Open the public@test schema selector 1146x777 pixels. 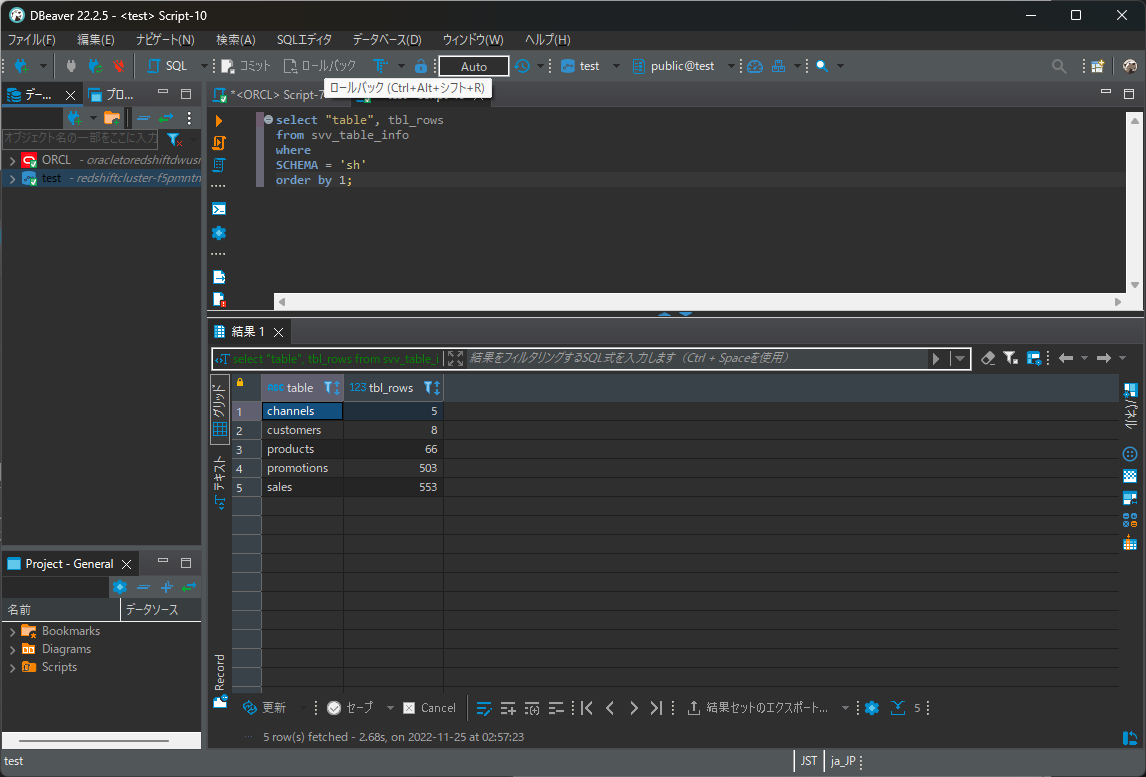pos(674,66)
